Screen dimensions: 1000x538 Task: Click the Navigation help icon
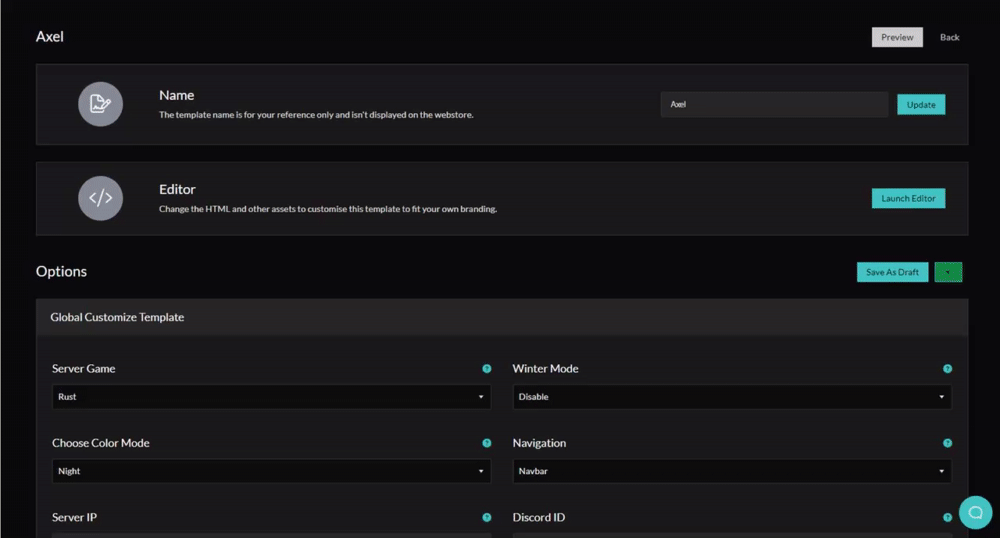point(947,443)
